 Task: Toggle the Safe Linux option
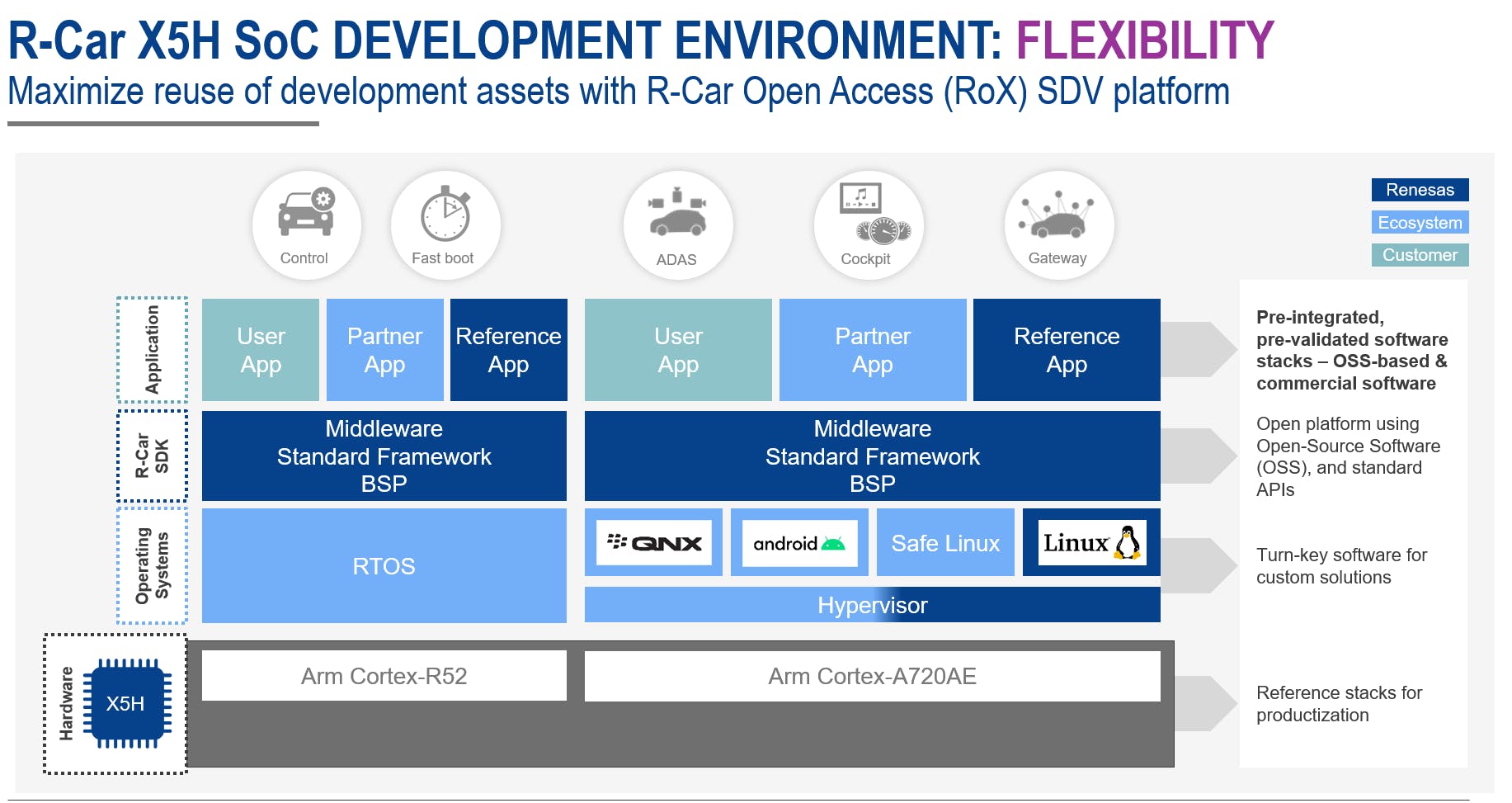pos(945,543)
